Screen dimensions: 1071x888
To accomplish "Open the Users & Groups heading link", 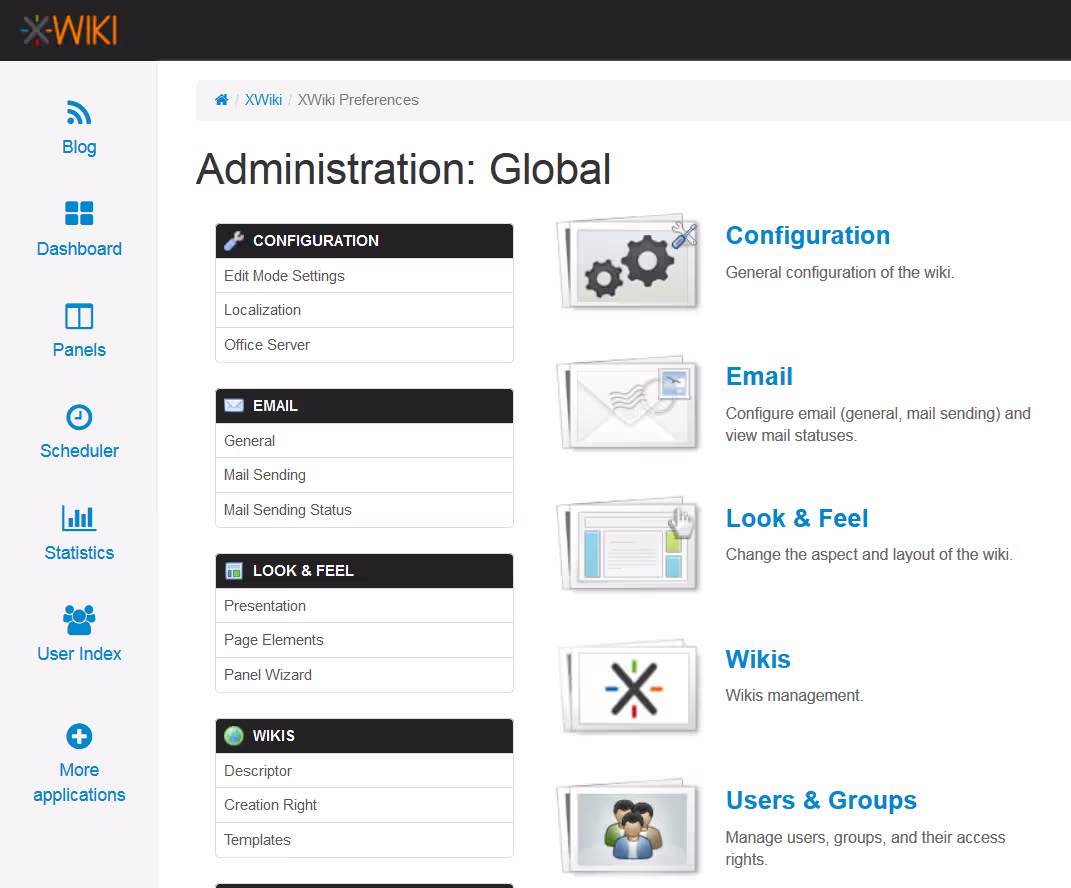I will (821, 801).
